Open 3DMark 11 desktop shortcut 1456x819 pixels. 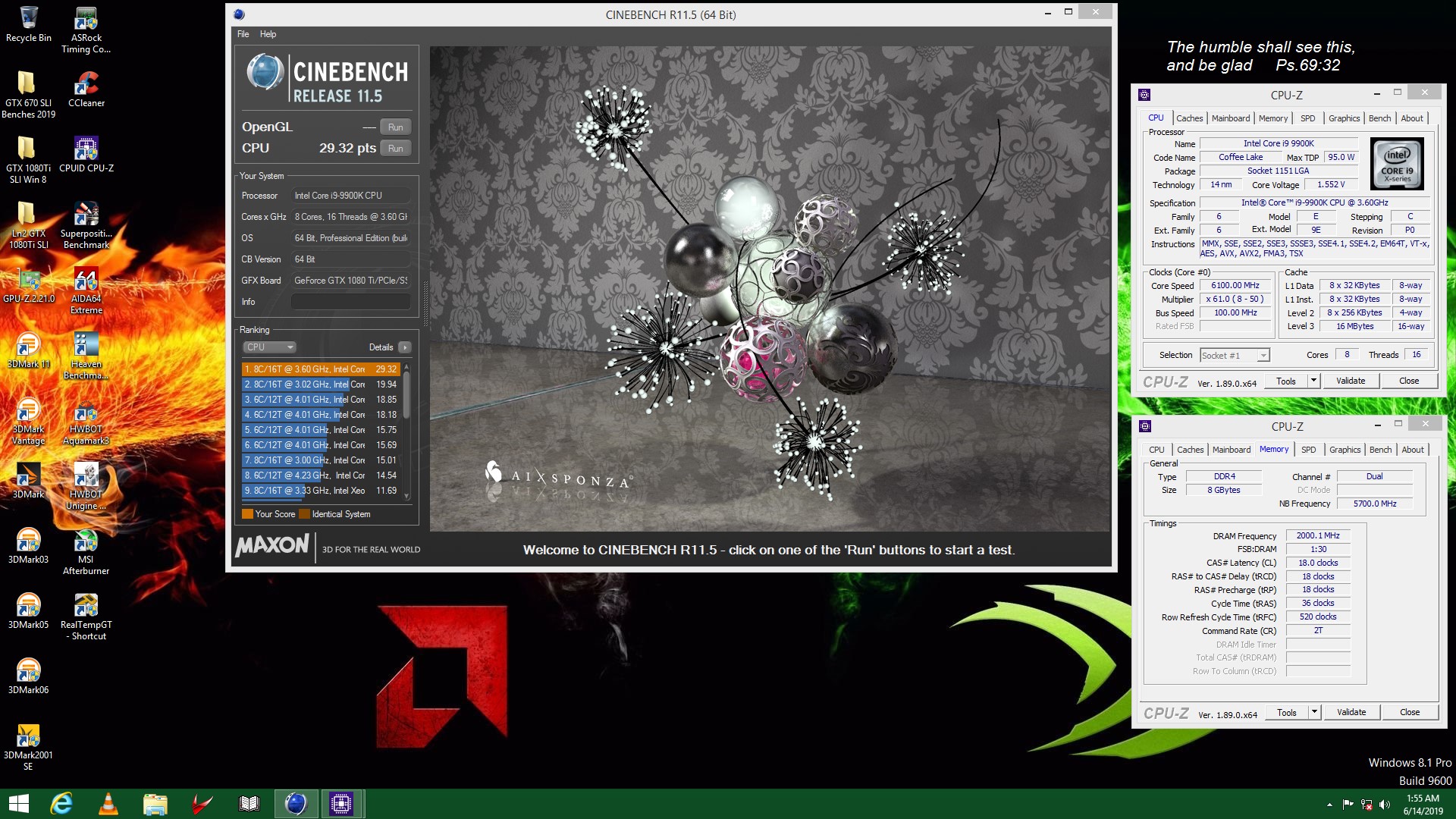tap(29, 350)
